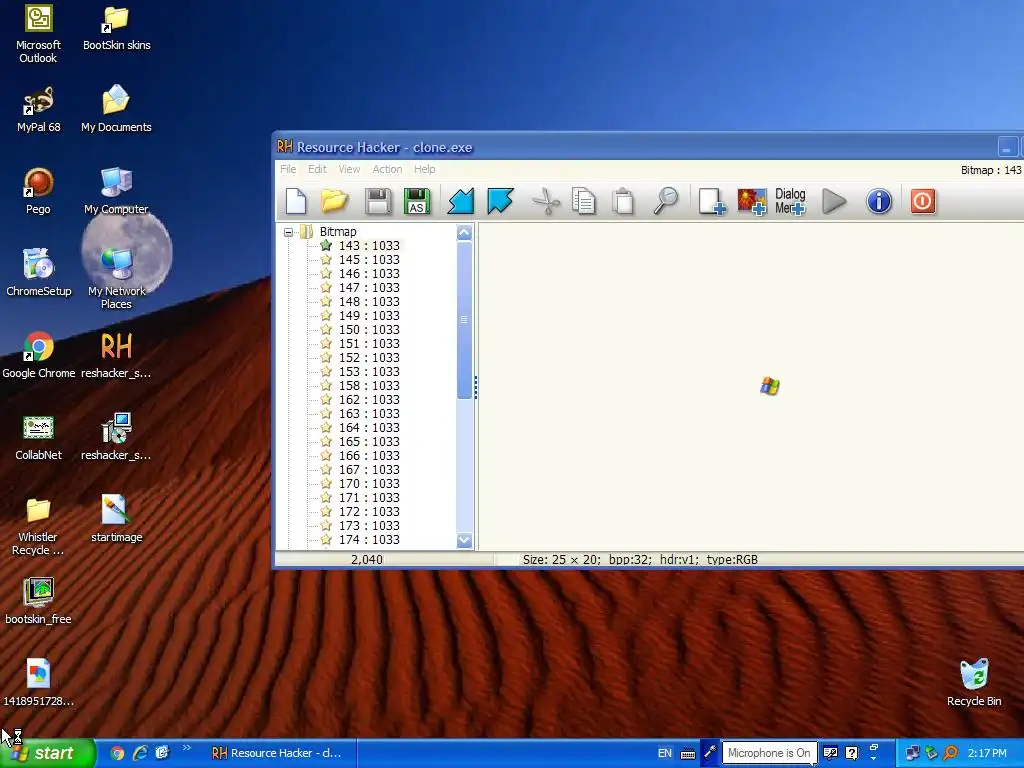Select the MyPal 68 desktop icon
1024x768 pixels.
pos(39,109)
